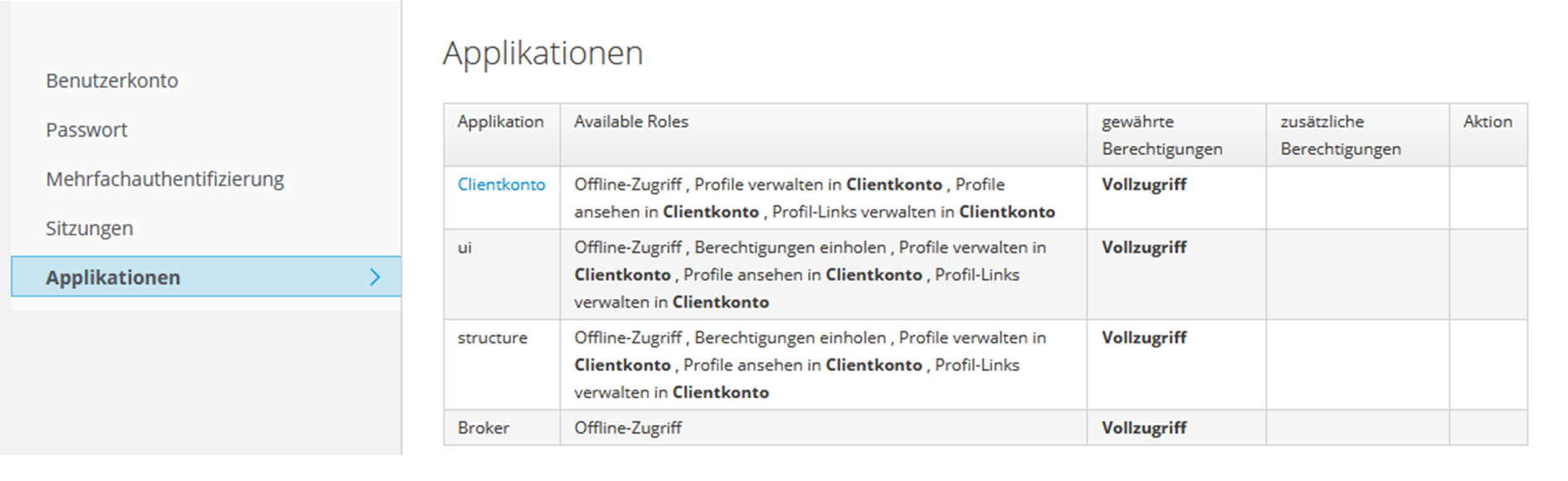Select the ui application cell
This screenshot has width=1568, height=481.
(x=465, y=247)
